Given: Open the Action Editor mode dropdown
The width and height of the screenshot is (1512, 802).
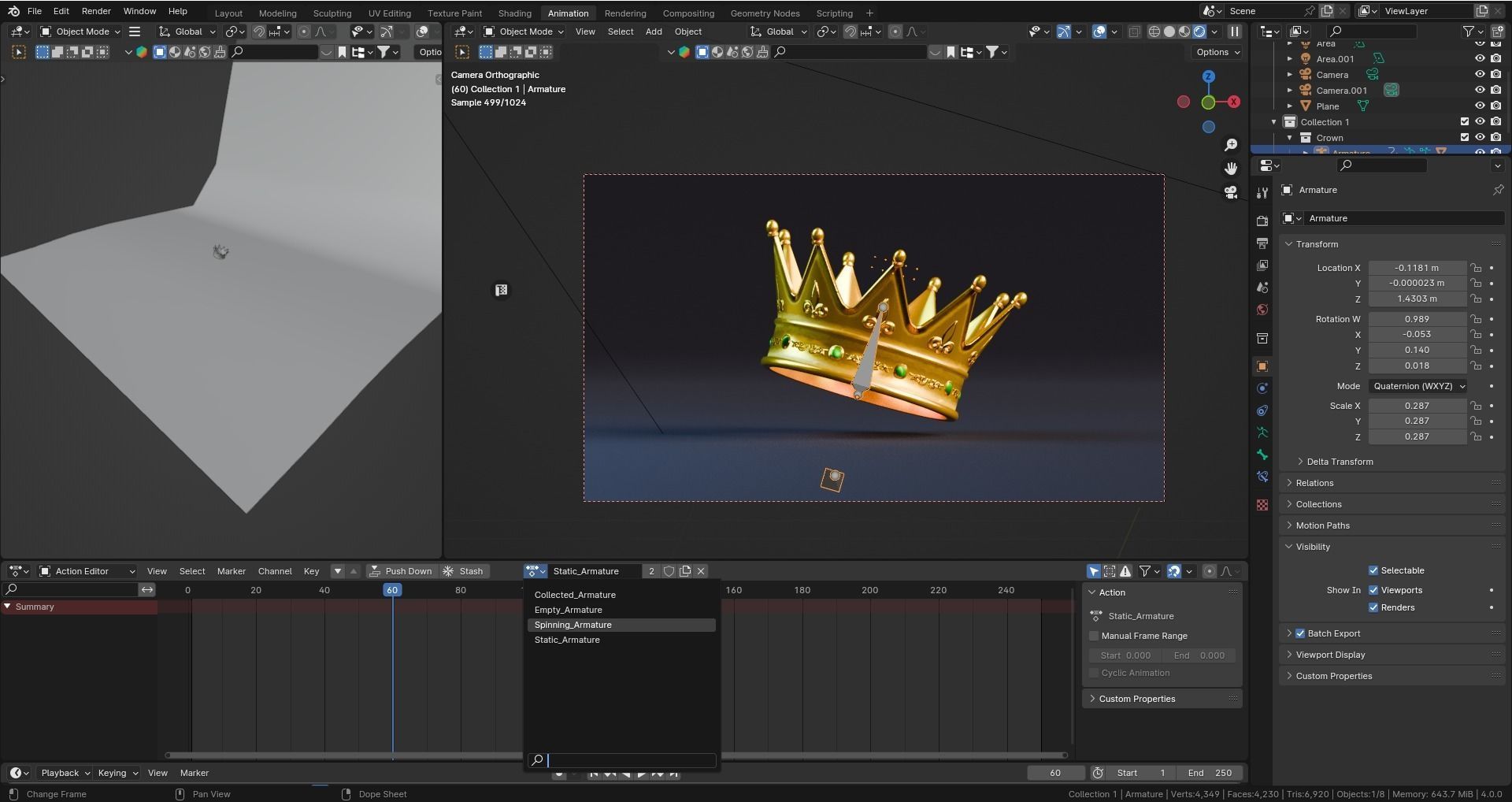Looking at the screenshot, I should tap(87, 571).
